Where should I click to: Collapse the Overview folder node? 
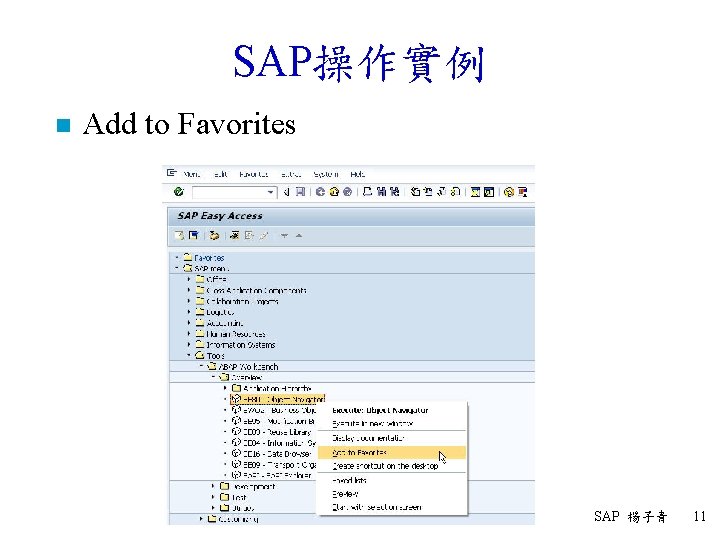tap(214, 377)
